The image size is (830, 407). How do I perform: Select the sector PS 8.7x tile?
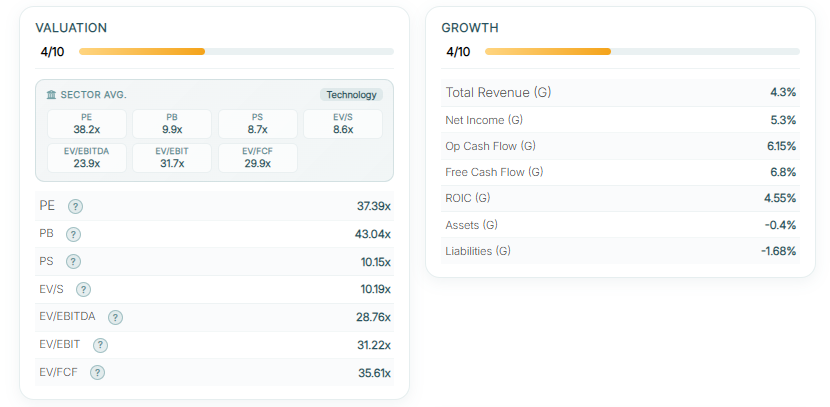pos(258,124)
